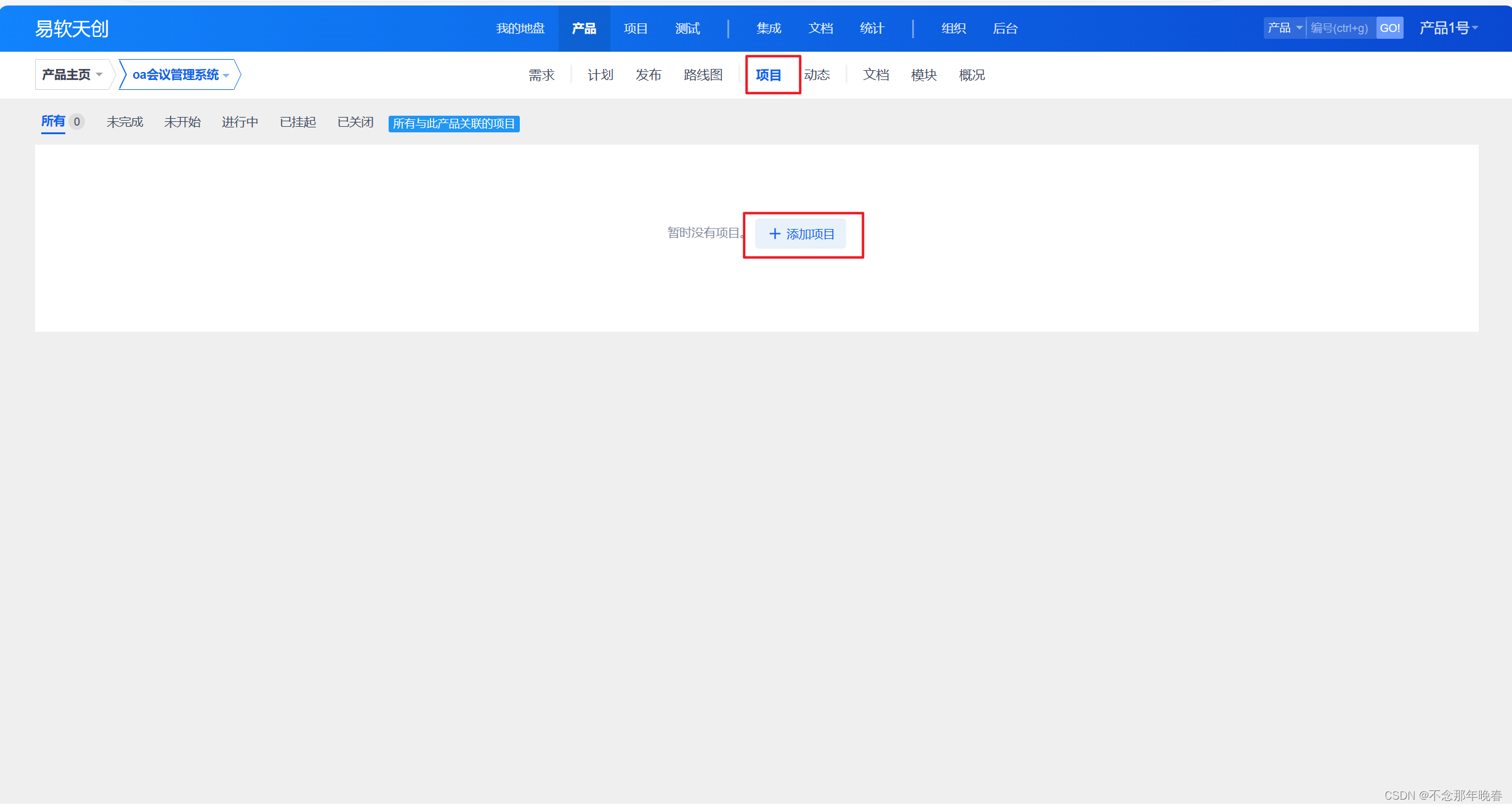Open 后台 admin menu
The image size is (1512, 807).
(1005, 28)
